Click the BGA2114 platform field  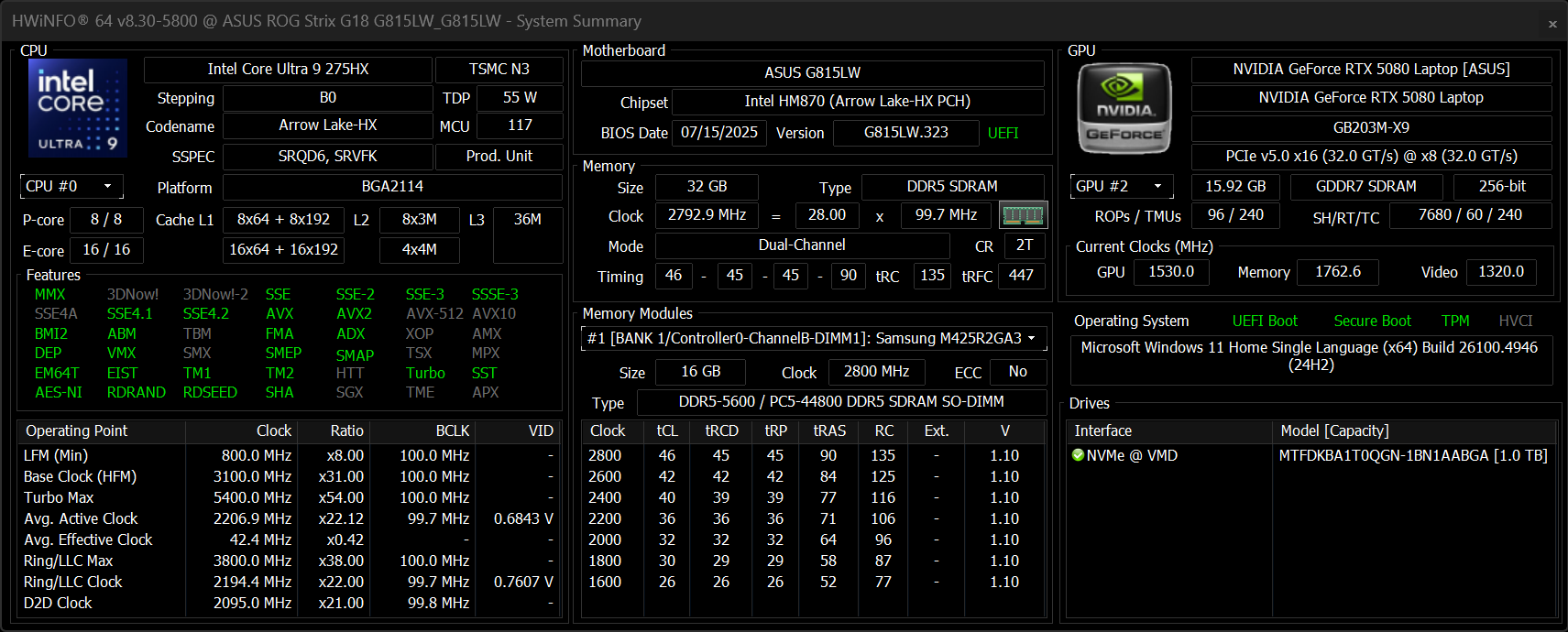pyautogui.click(x=392, y=187)
